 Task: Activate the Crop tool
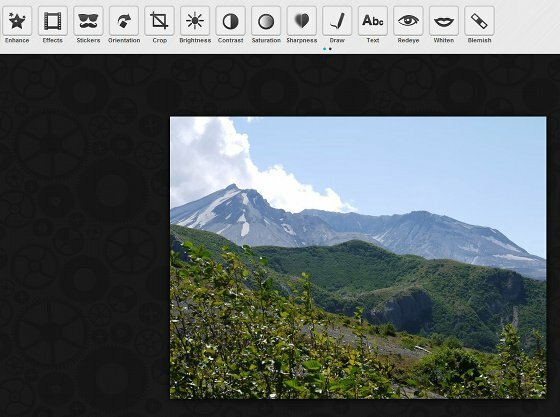[159, 21]
